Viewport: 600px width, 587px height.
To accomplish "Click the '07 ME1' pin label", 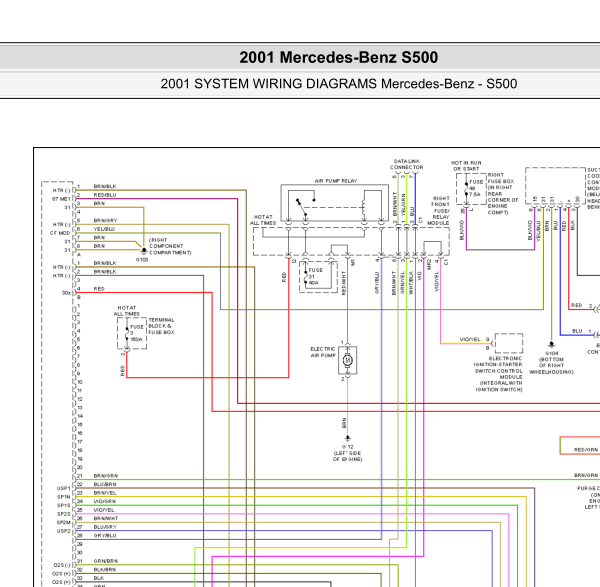I will [x=61, y=199].
